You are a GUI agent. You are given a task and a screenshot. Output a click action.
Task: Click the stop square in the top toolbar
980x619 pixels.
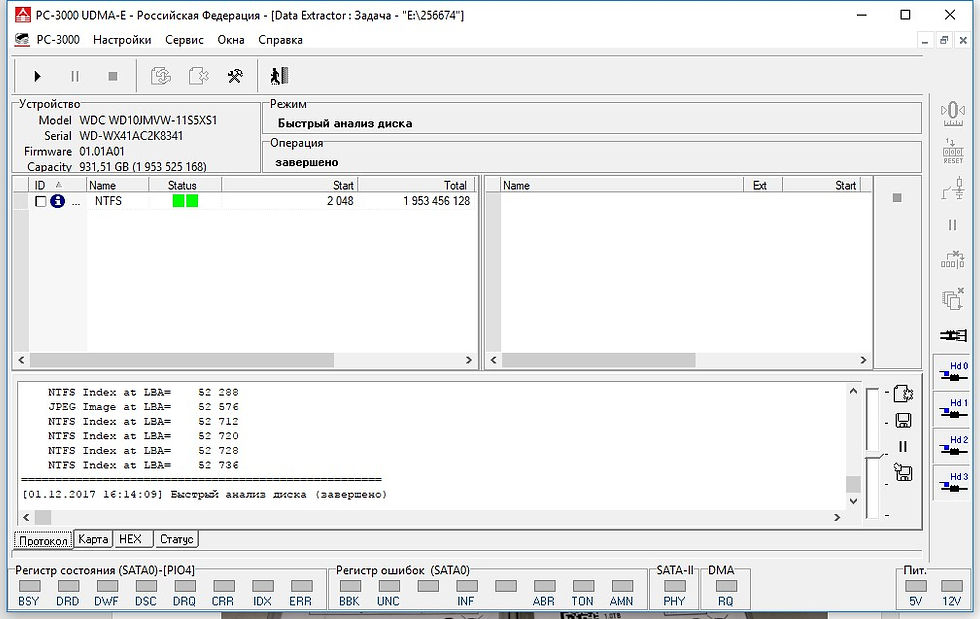pos(112,76)
